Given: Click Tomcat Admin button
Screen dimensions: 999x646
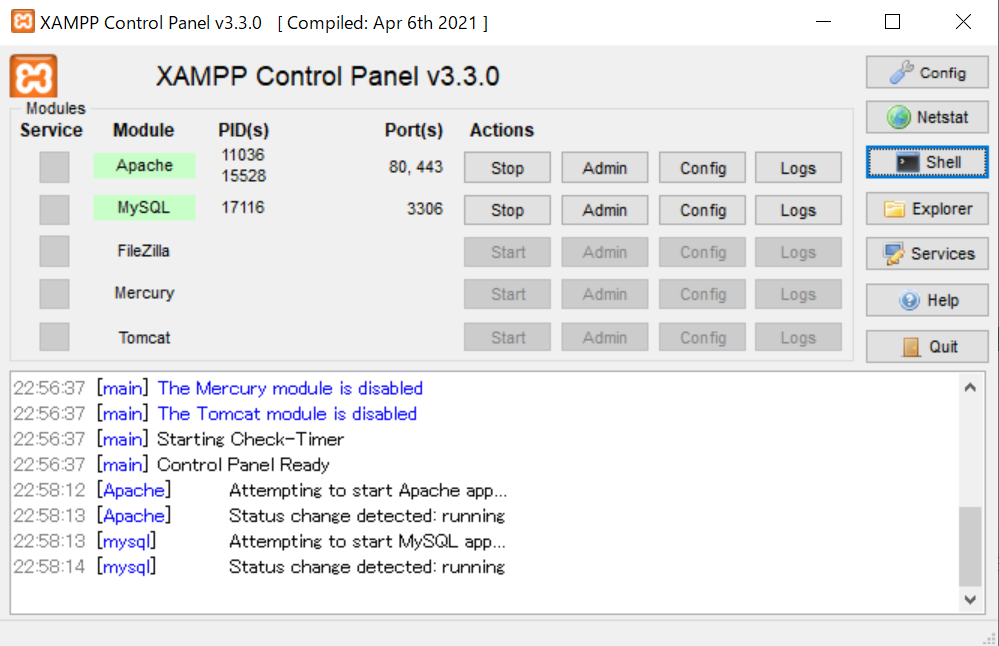Looking at the screenshot, I should pyautogui.click(x=605, y=337).
